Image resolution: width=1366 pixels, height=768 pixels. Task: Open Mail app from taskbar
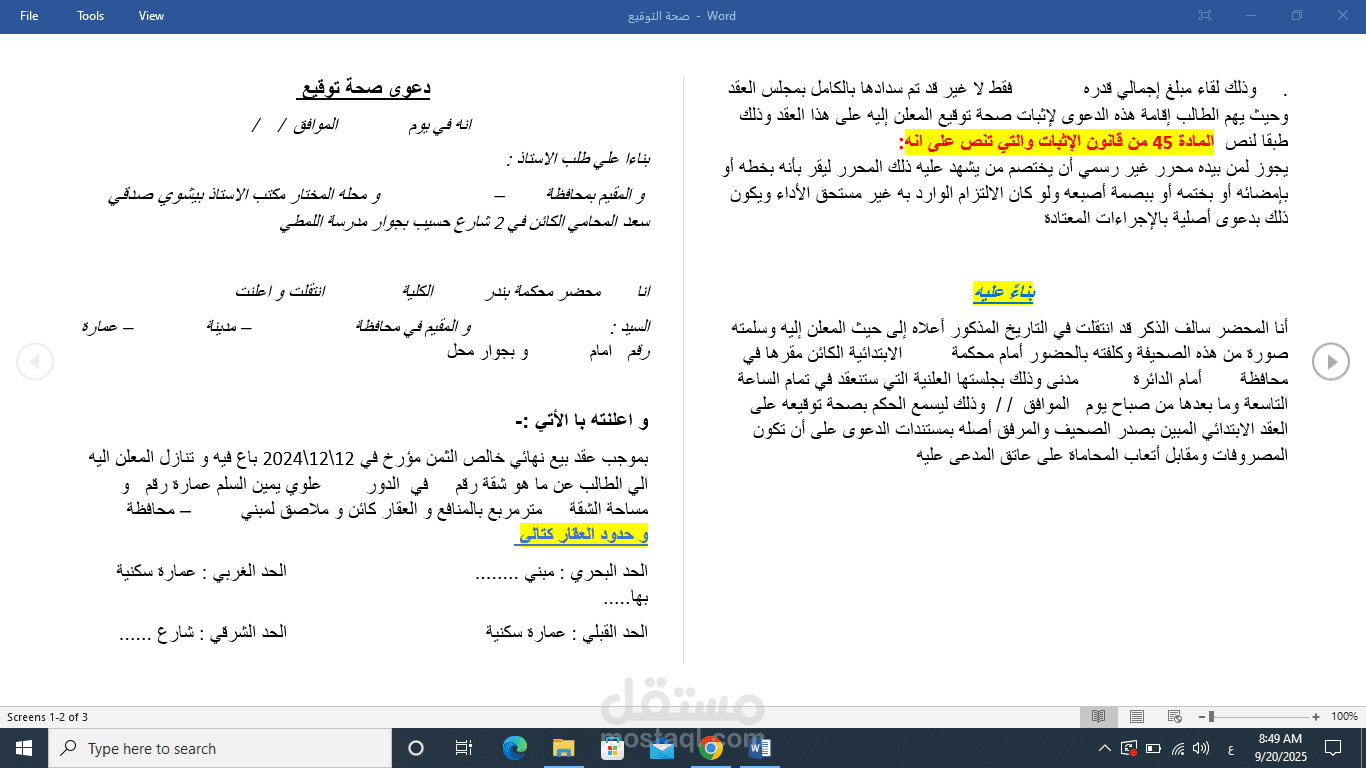point(661,748)
